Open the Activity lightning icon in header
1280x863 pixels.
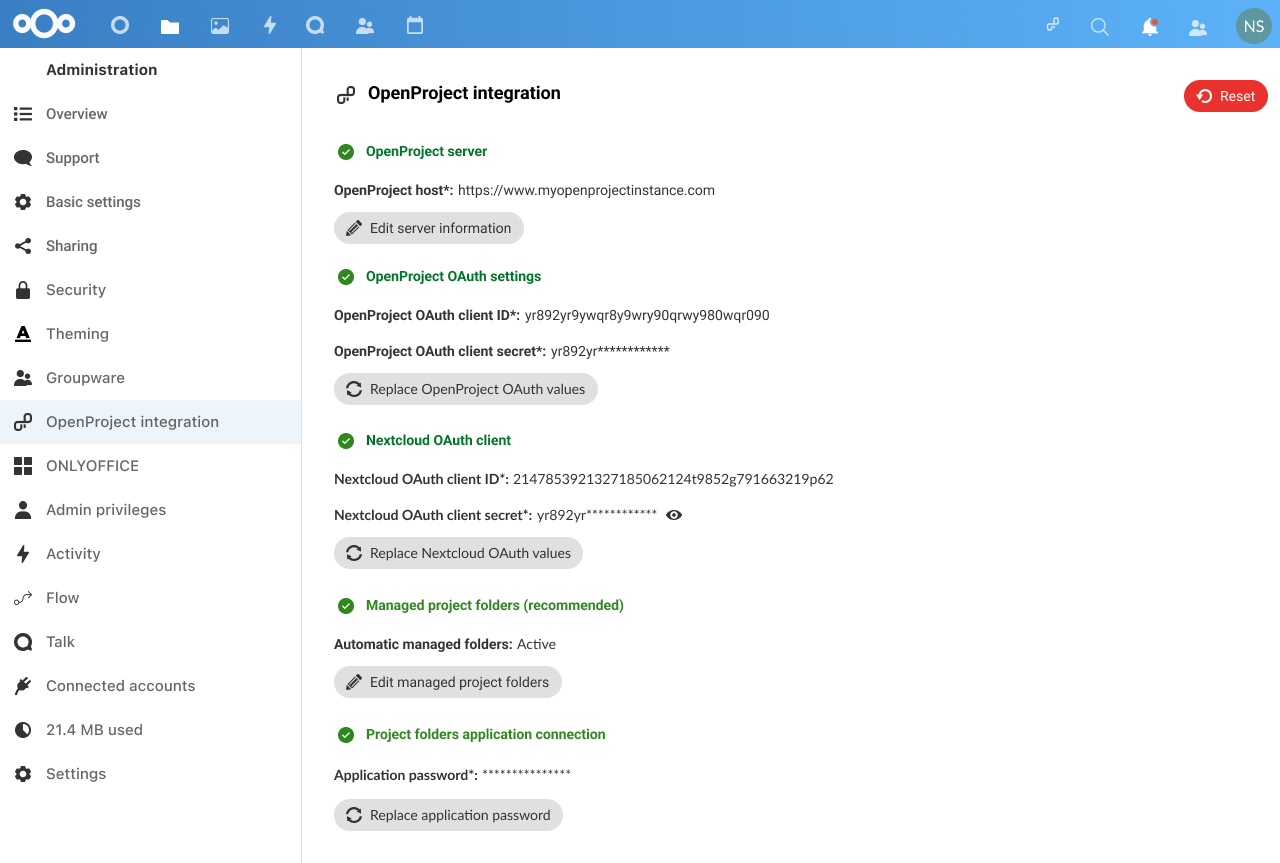click(269, 26)
